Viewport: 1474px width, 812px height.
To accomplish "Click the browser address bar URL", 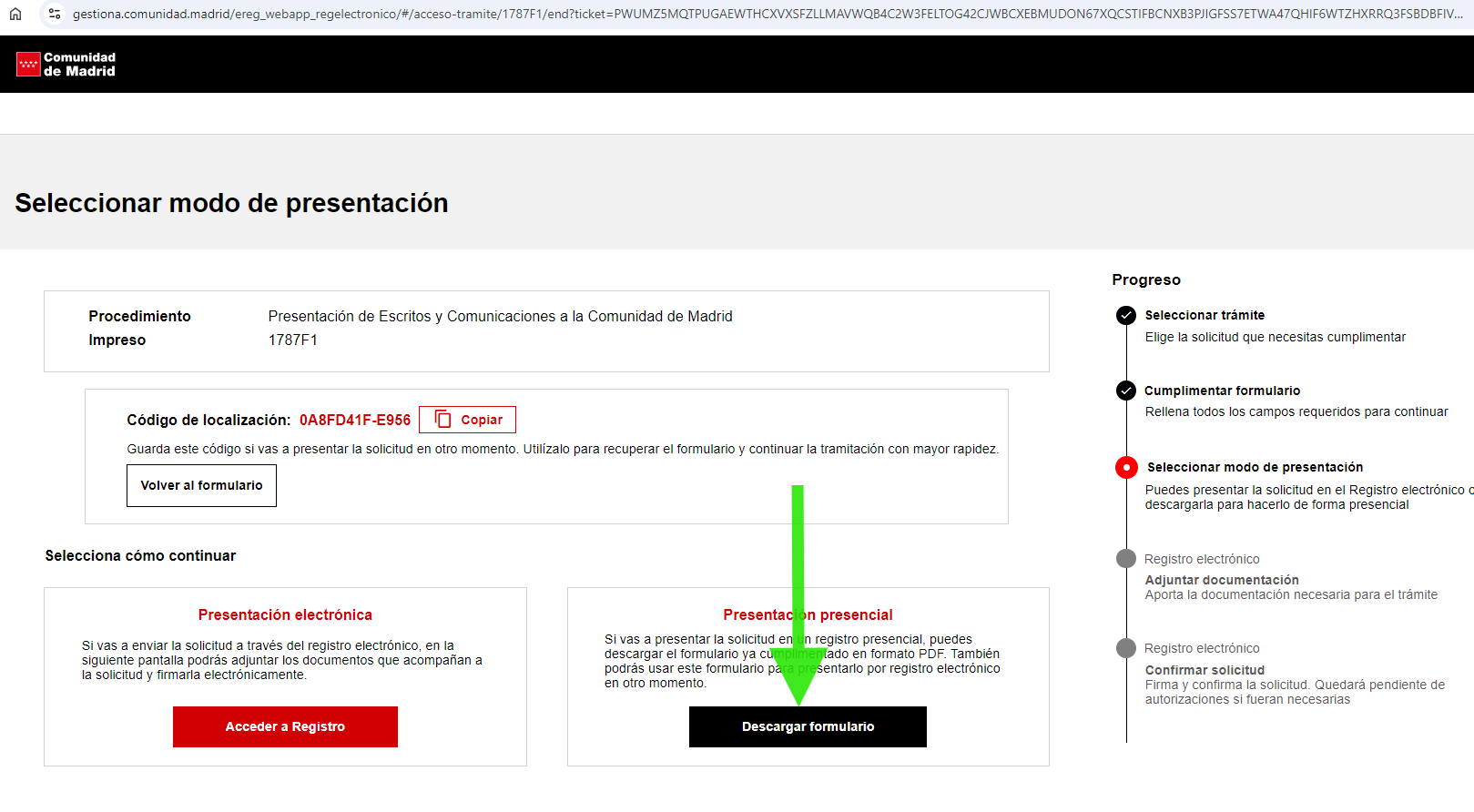I will pos(765,14).
